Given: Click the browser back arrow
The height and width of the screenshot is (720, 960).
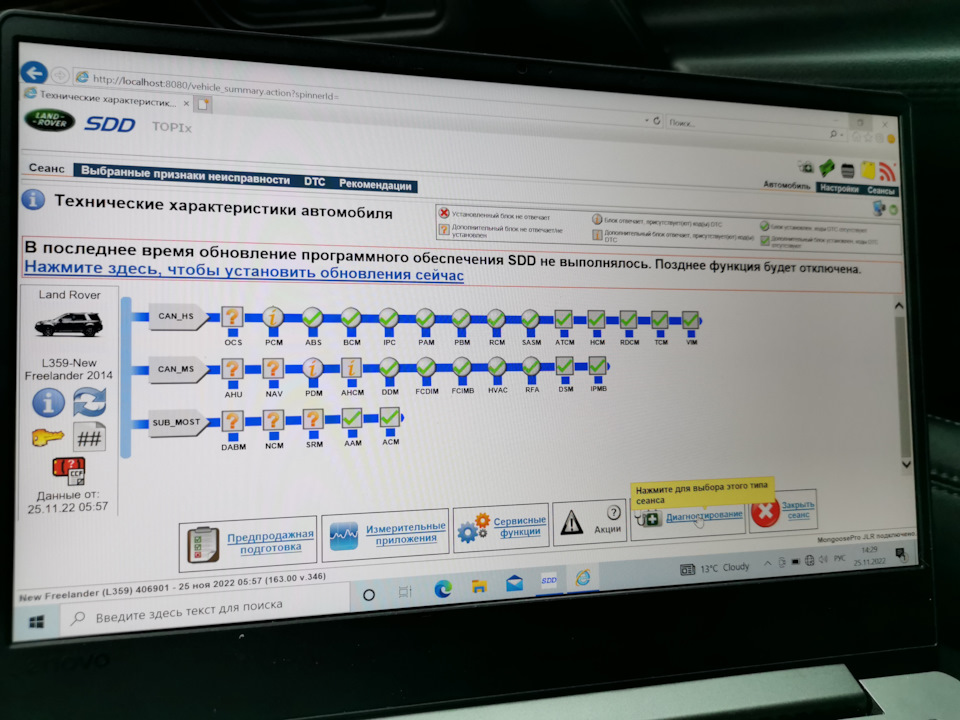Looking at the screenshot, I should click(34, 73).
